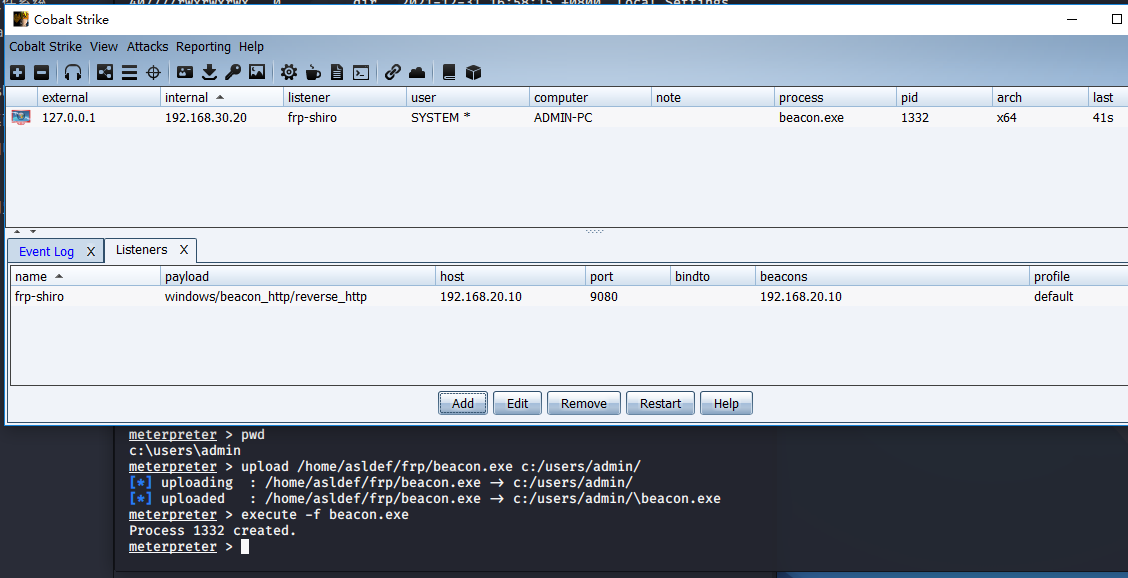
Task: Sort sessions by the external column
Action: [99, 97]
